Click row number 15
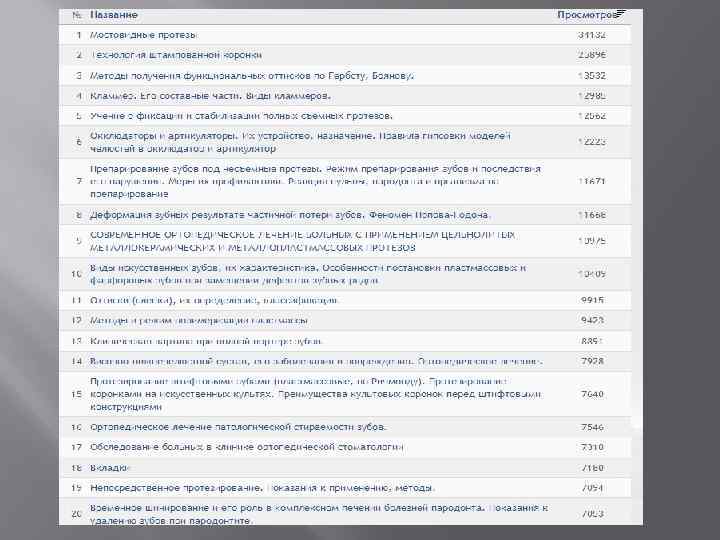Screen dimensions: 720x540 [x=77, y=394]
